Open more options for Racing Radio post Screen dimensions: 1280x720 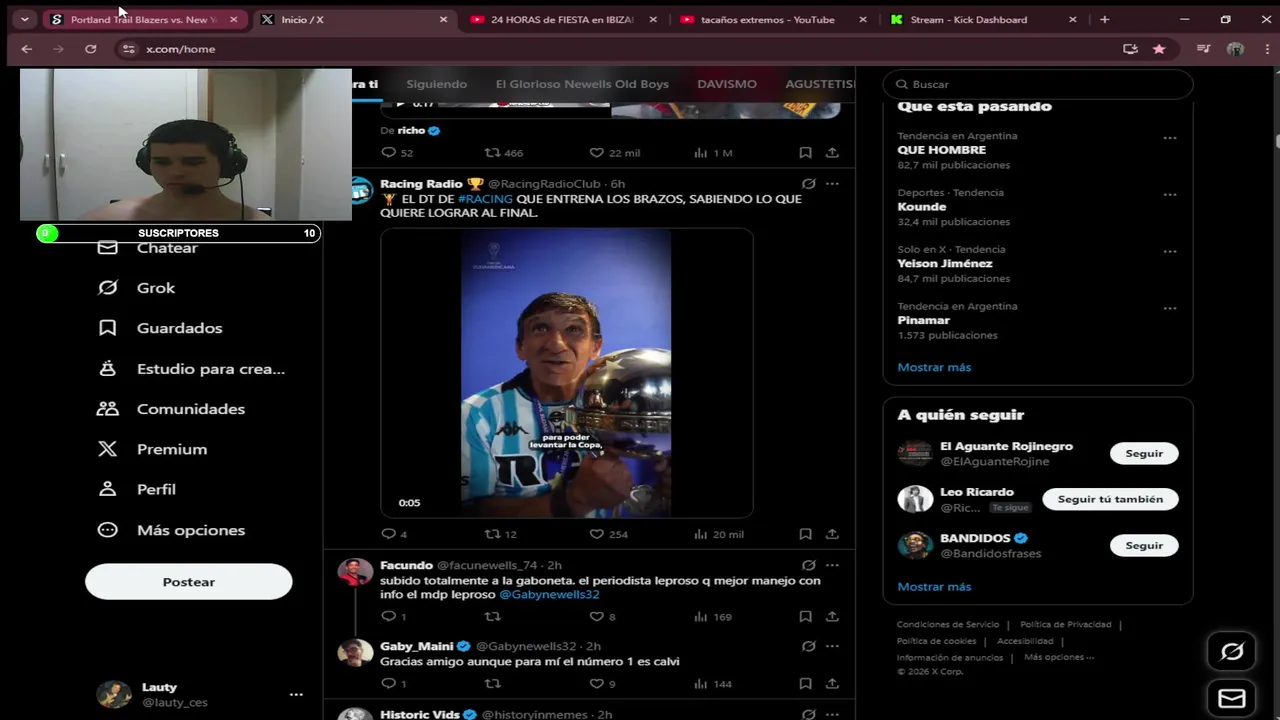click(x=832, y=184)
